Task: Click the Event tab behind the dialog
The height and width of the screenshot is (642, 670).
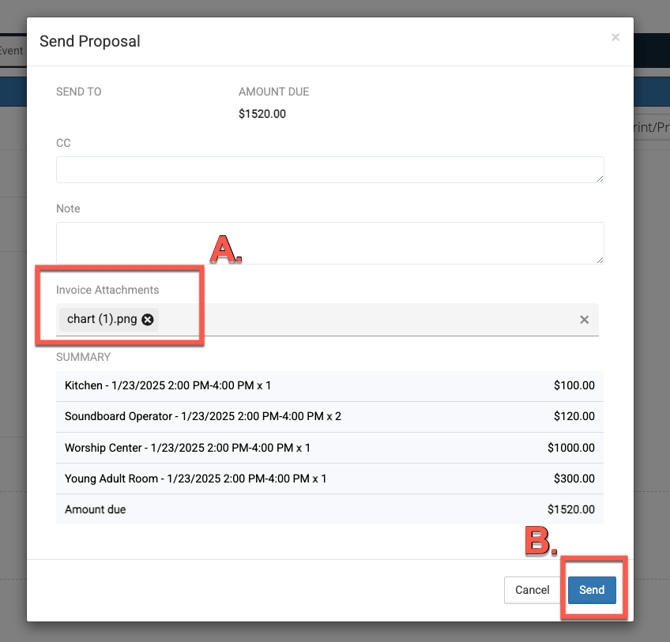Action: pyautogui.click(x=12, y=51)
